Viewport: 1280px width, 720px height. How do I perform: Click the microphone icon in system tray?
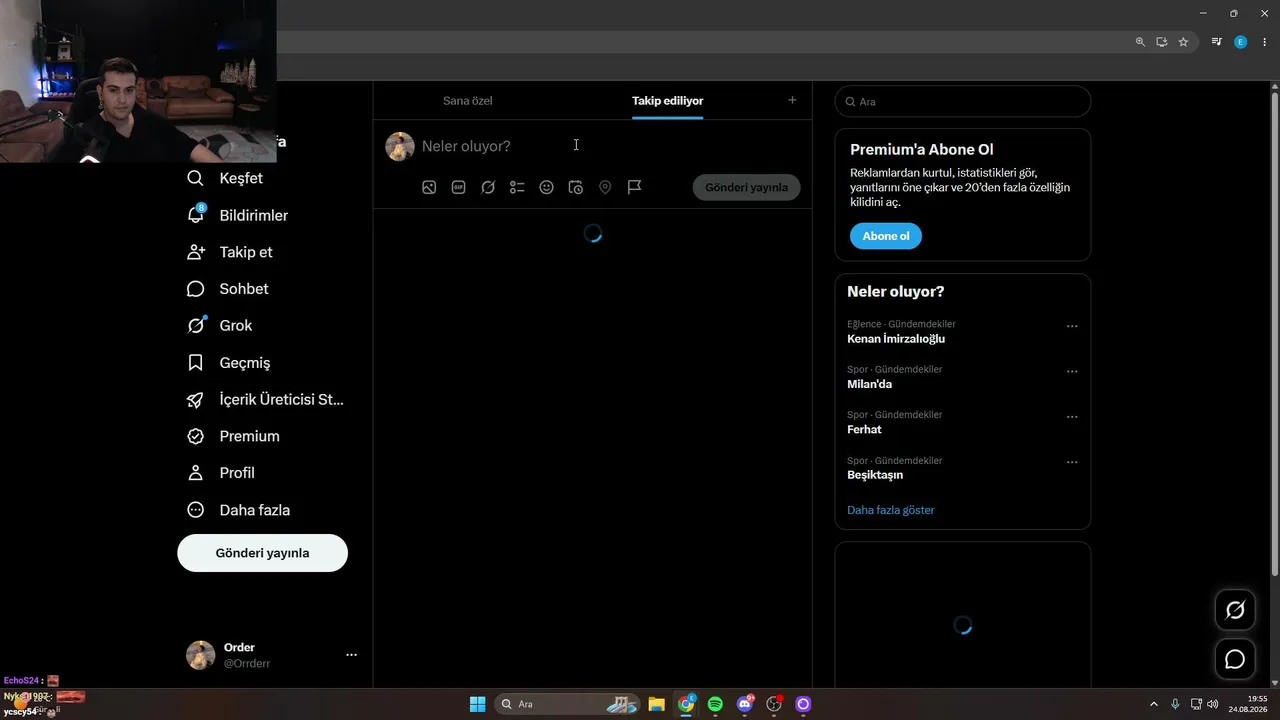tap(1175, 704)
